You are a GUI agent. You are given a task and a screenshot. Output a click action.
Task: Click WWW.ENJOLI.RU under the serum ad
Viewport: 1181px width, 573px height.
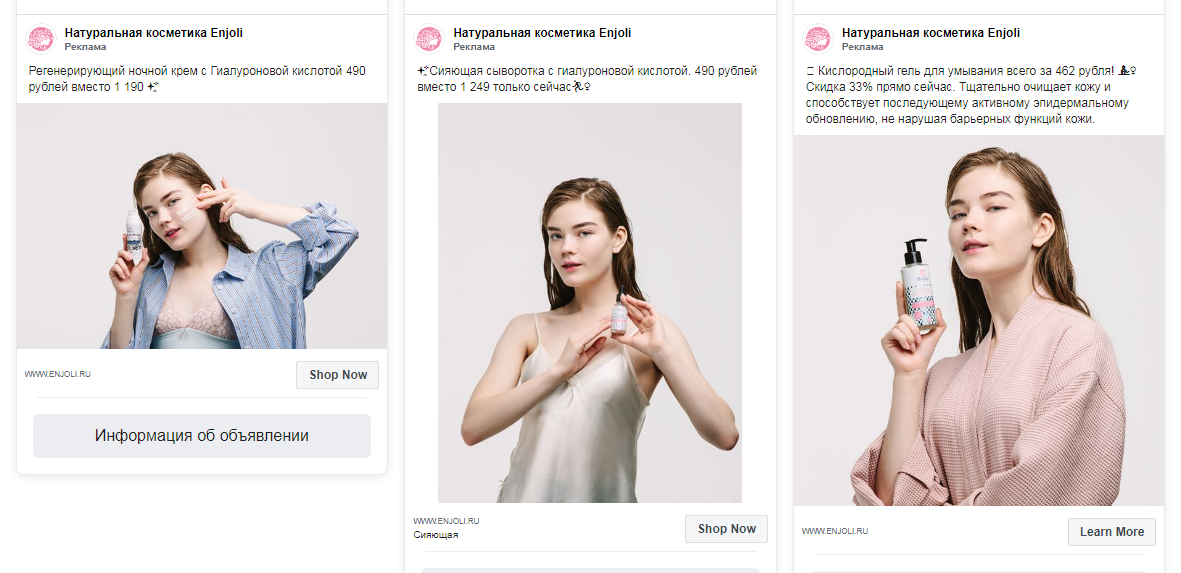[x=446, y=521]
